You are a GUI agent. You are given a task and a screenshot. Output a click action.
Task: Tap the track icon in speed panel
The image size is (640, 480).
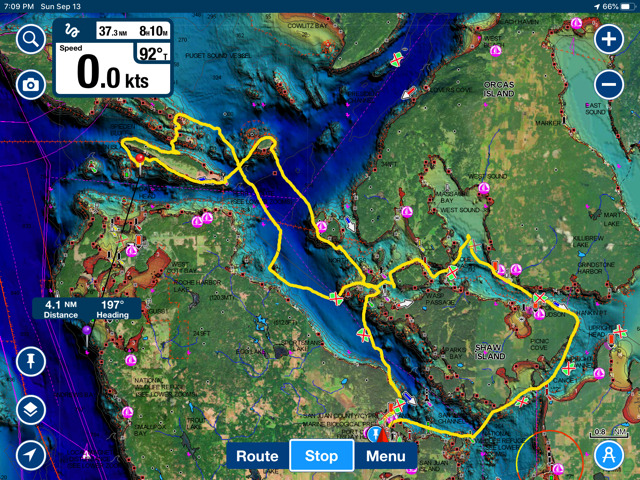coord(72,31)
